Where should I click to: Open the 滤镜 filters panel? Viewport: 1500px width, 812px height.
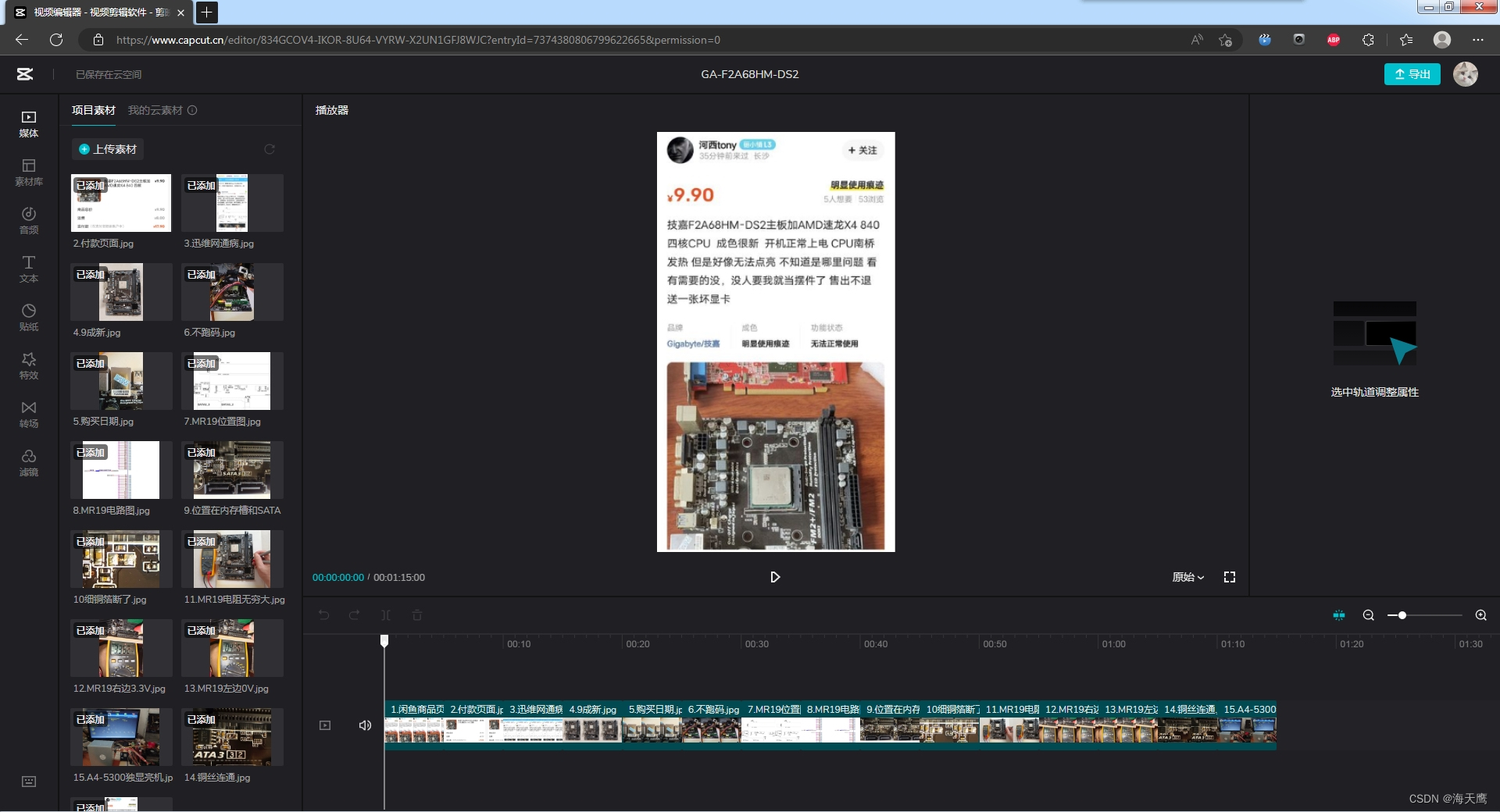(29, 462)
